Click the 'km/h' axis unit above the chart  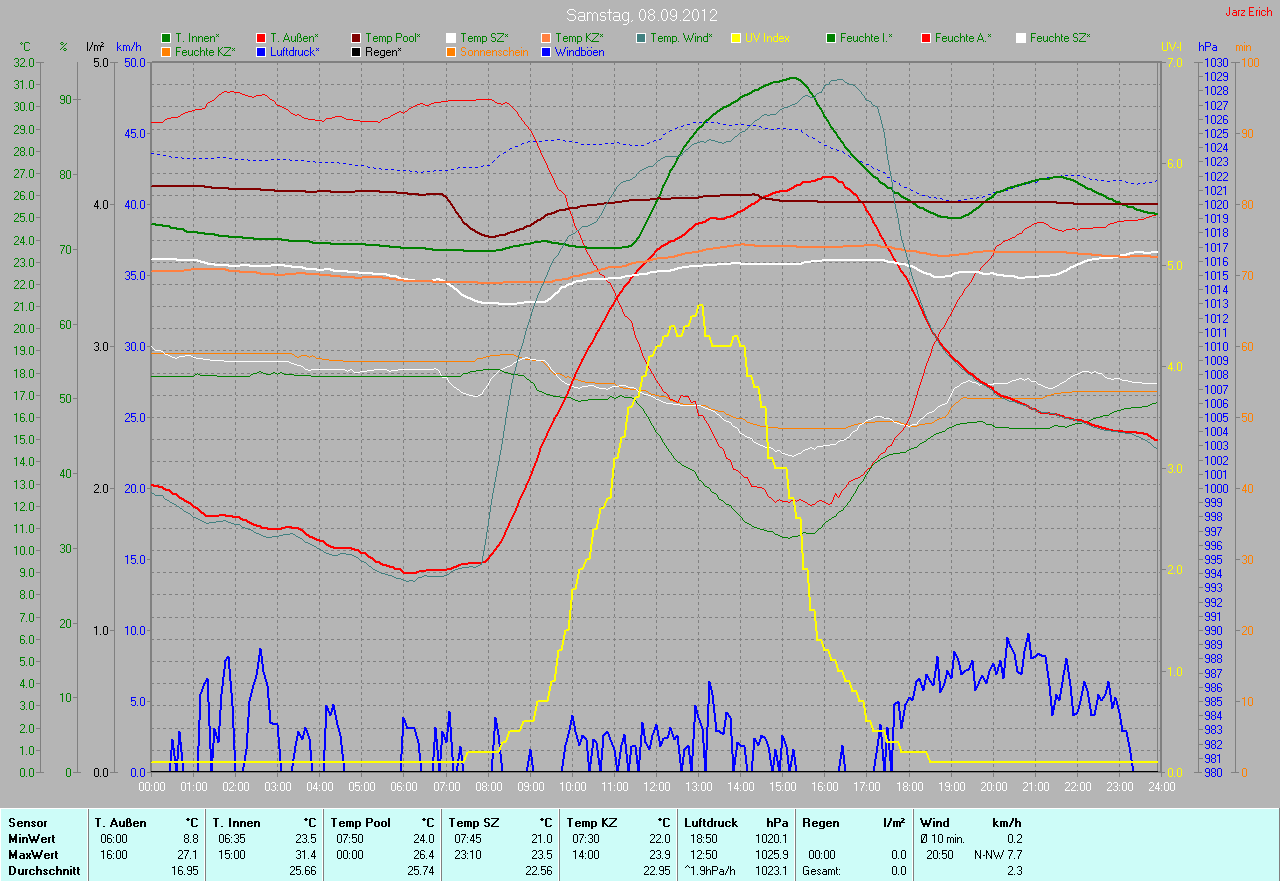[129, 47]
